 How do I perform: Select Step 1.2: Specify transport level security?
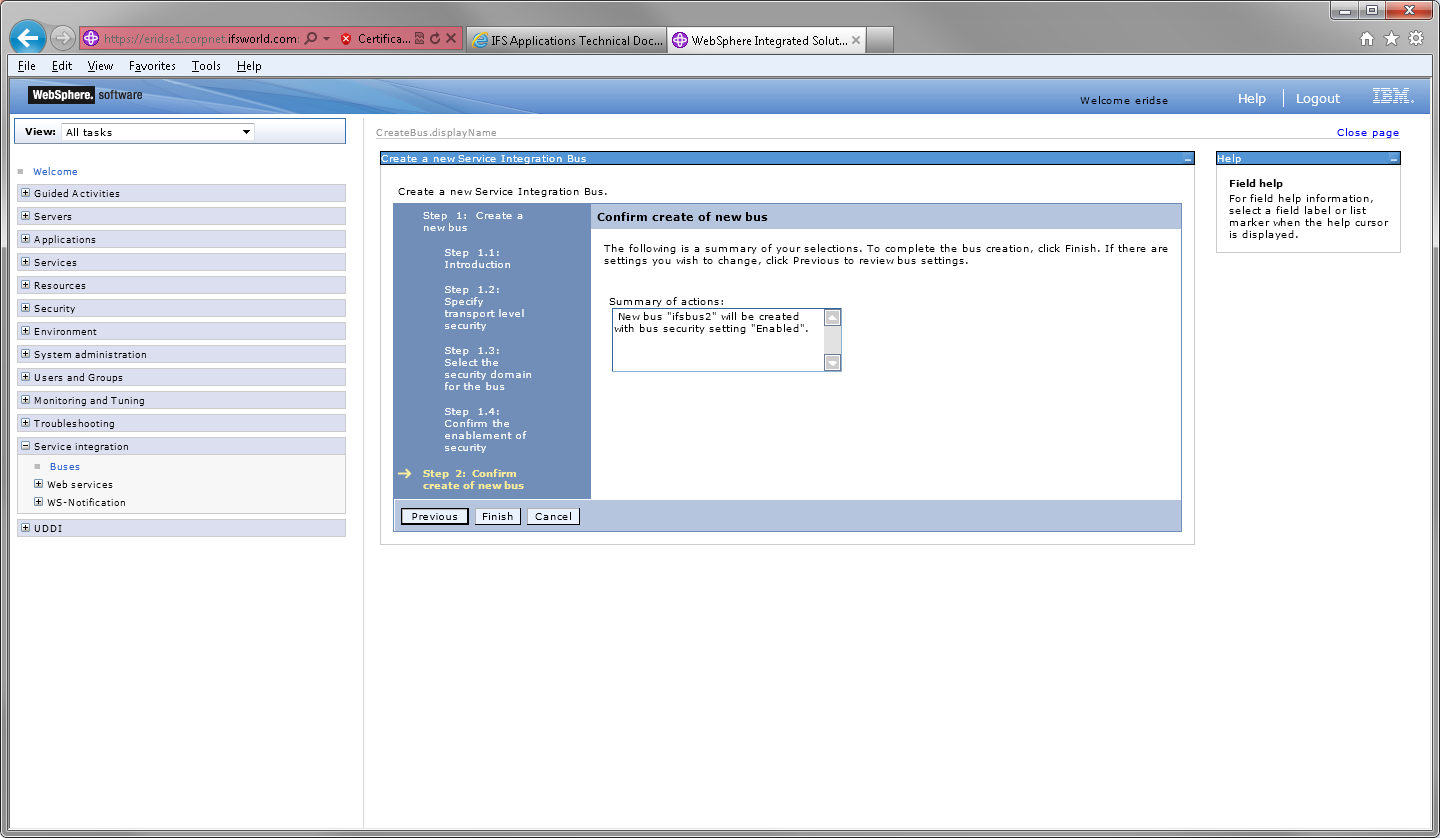pyautogui.click(x=484, y=308)
